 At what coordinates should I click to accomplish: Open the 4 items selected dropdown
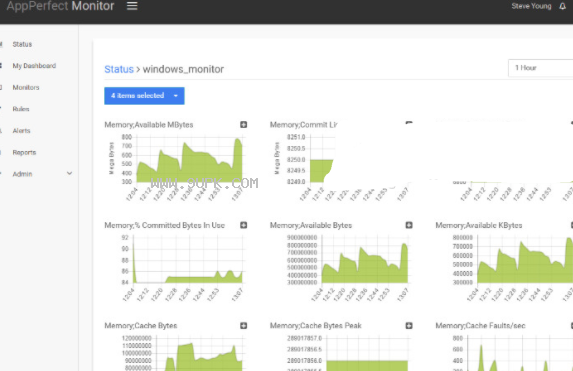coord(144,96)
